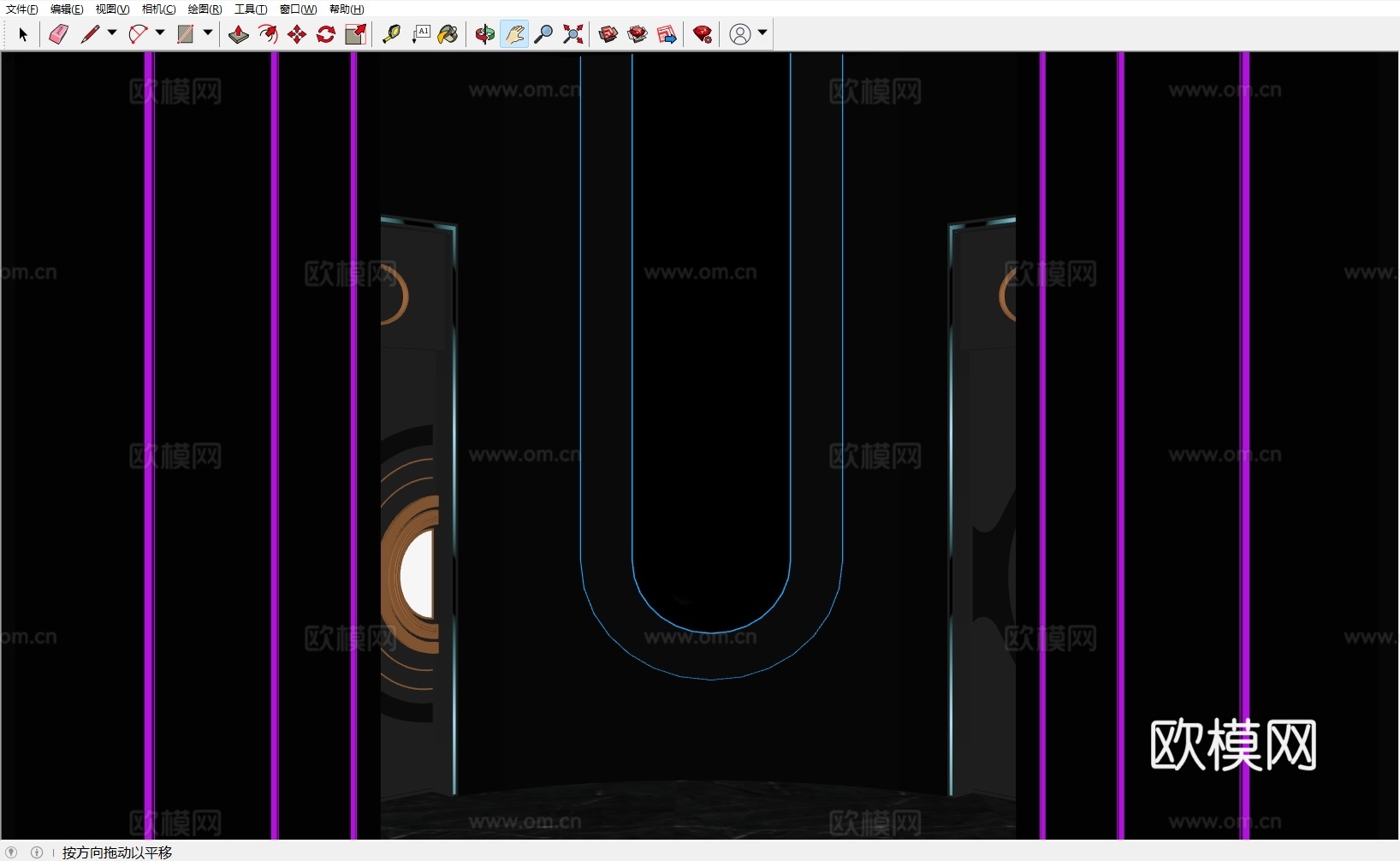Select the Move tool with four arrows
Image resolution: width=1400 pixels, height=861 pixels.
coord(297,34)
